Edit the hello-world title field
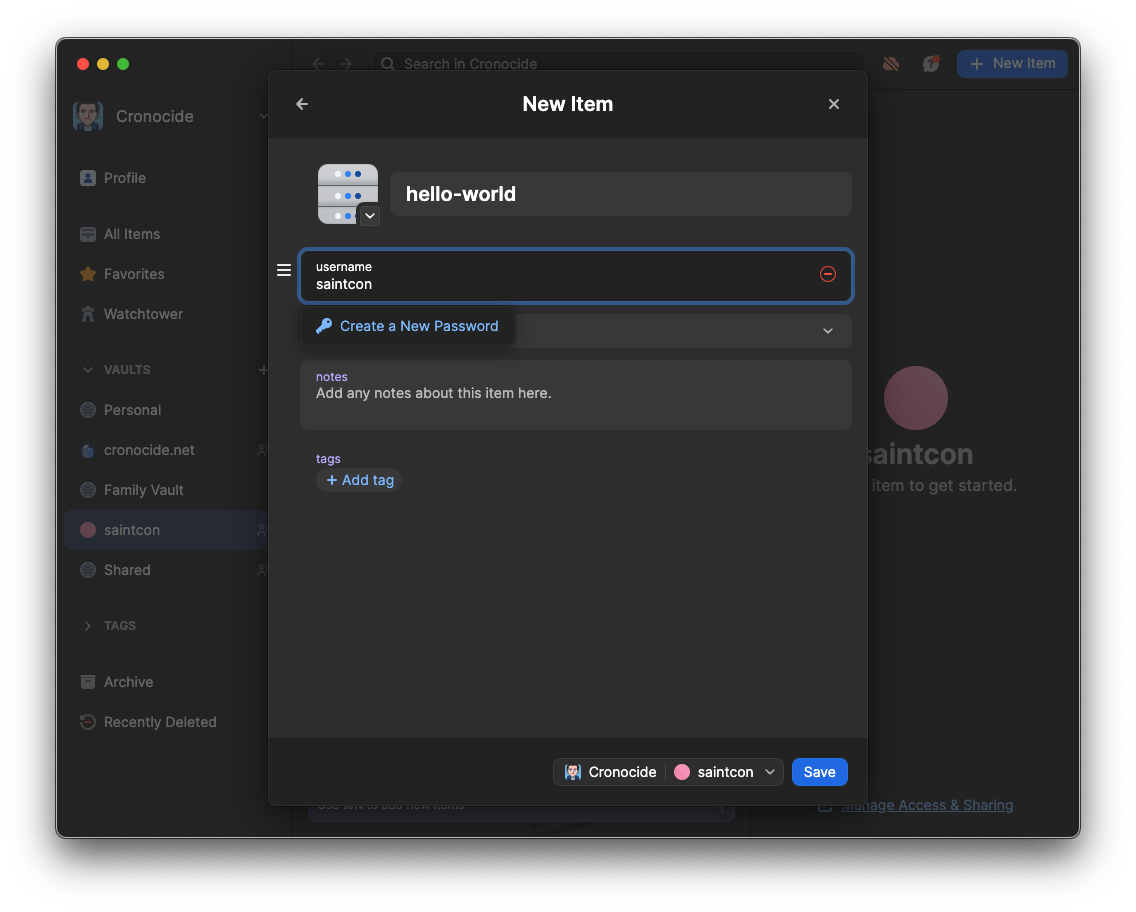1136x912 pixels. (x=620, y=194)
